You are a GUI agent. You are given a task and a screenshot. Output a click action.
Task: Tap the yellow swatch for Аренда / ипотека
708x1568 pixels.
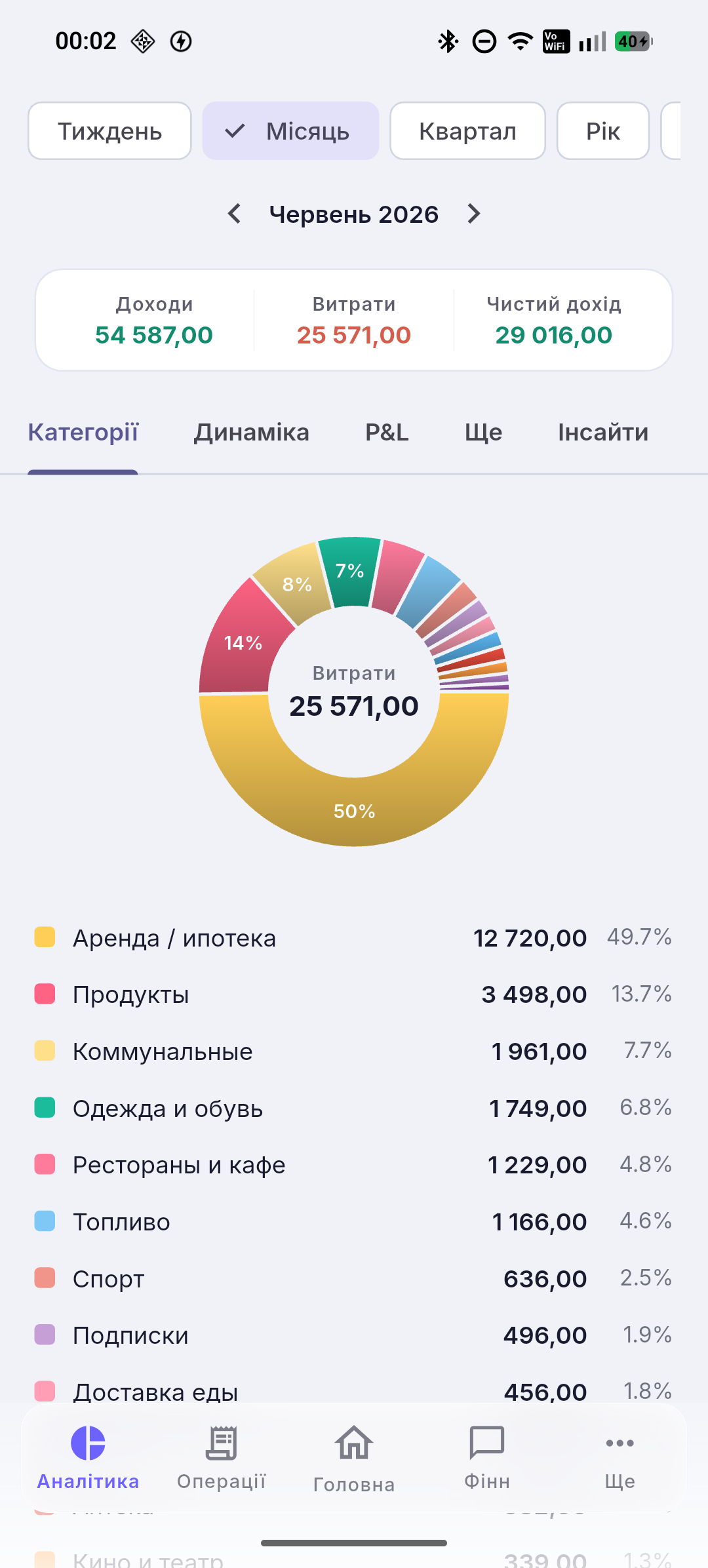pos(45,937)
